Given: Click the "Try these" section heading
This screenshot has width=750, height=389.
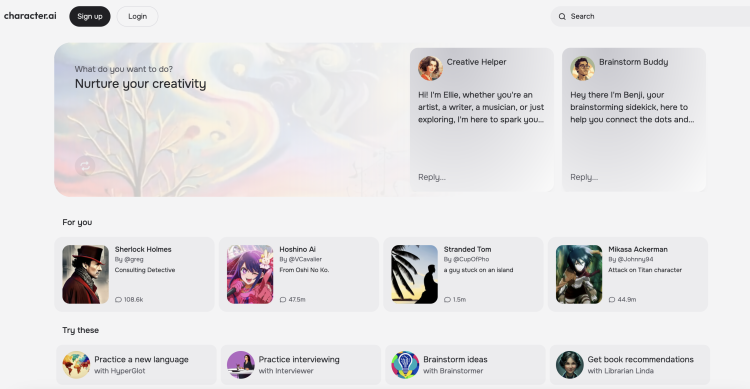Looking at the screenshot, I should 80,330.
